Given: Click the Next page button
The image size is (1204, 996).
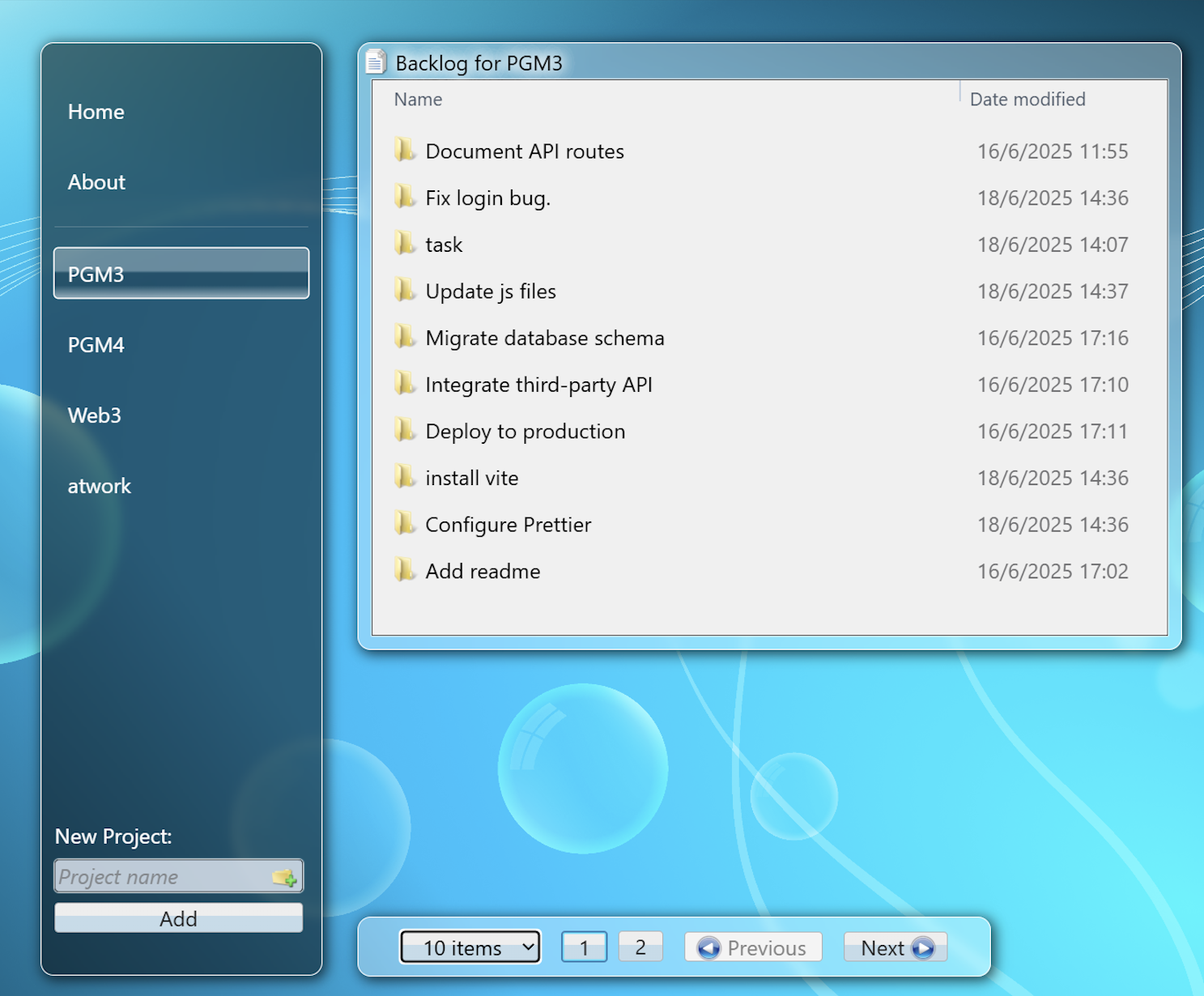Looking at the screenshot, I should pos(896,947).
